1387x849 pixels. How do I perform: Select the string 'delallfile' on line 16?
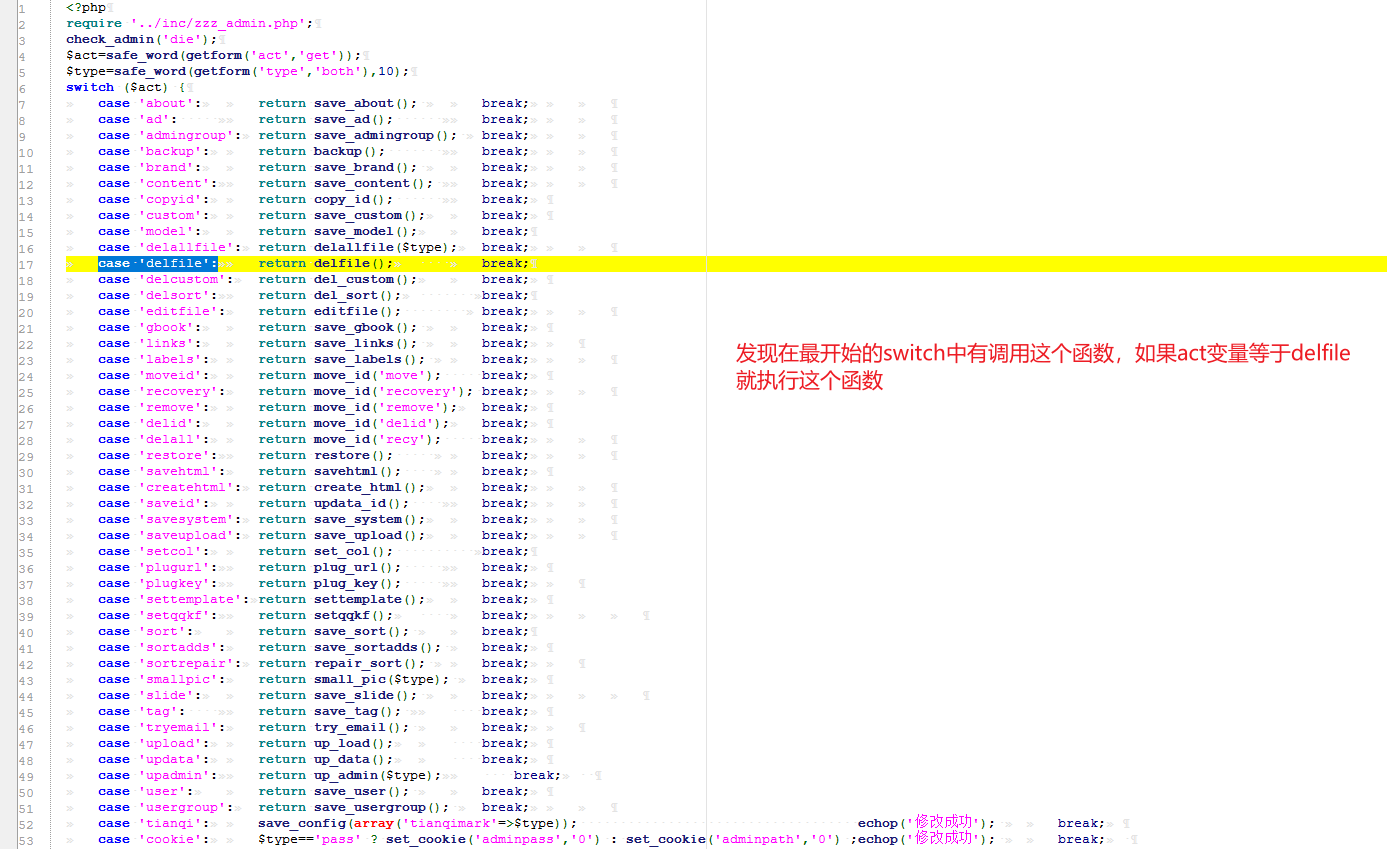tap(182, 247)
